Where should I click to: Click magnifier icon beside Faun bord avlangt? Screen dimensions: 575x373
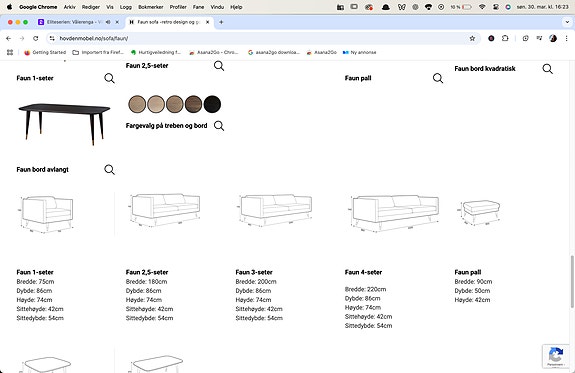109,169
